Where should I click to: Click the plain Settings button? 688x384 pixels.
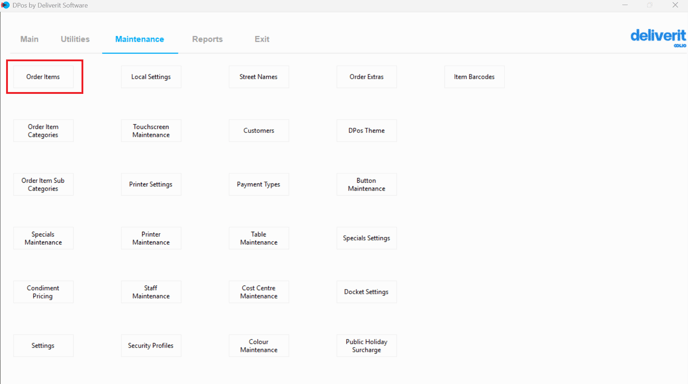(43, 346)
